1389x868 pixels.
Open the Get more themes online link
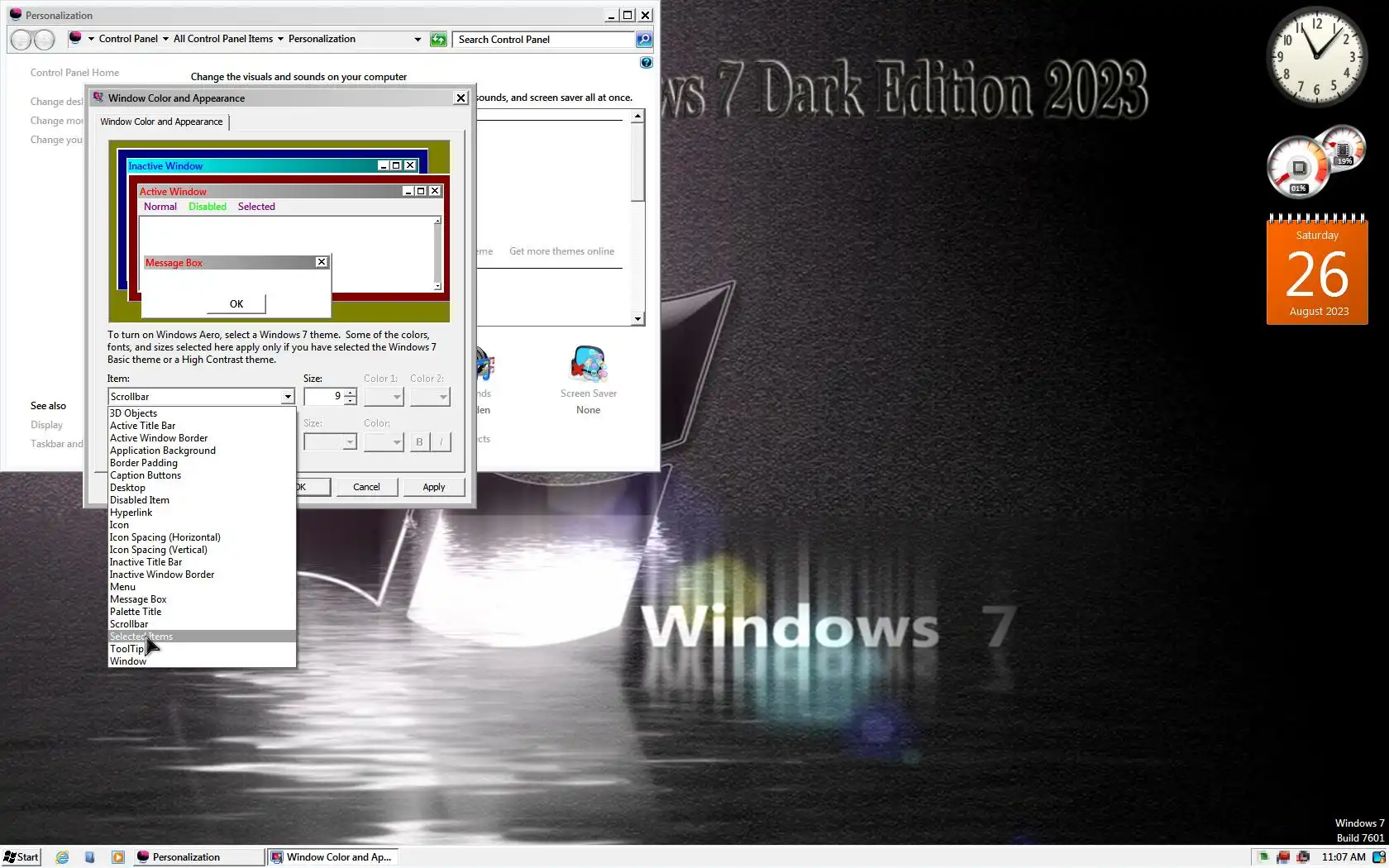click(x=561, y=251)
